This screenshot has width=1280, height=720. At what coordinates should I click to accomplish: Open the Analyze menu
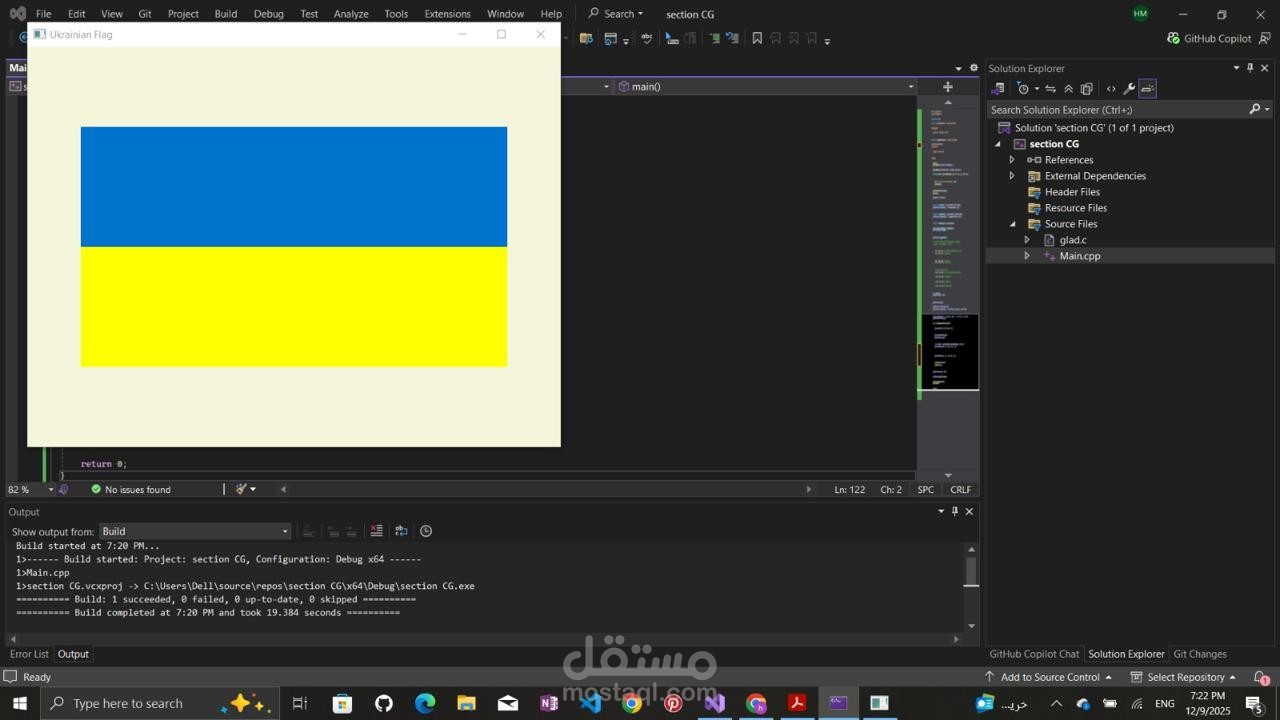click(x=351, y=14)
